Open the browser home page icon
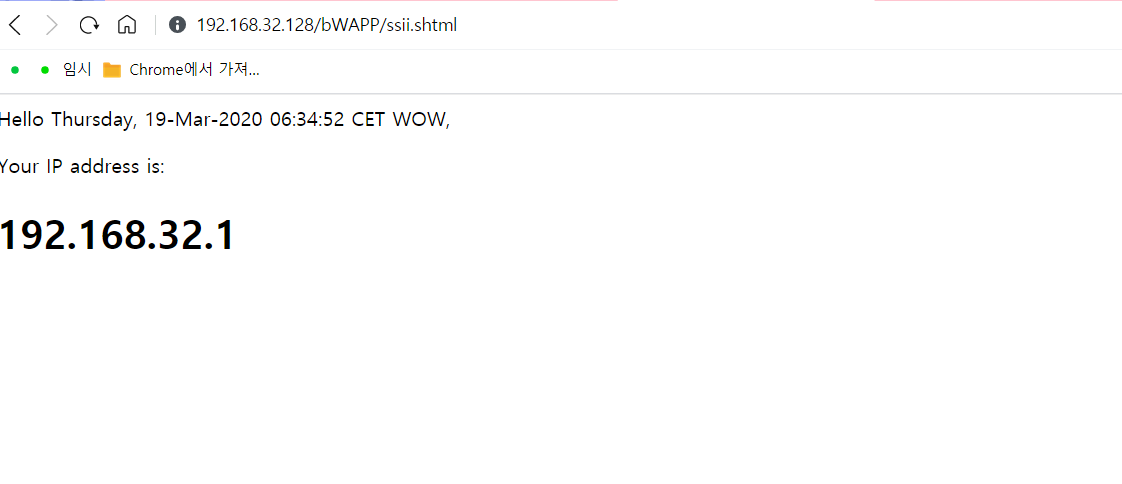Image resolution: width=1122 pixels, height=484 pixels. tap(127, 26)
